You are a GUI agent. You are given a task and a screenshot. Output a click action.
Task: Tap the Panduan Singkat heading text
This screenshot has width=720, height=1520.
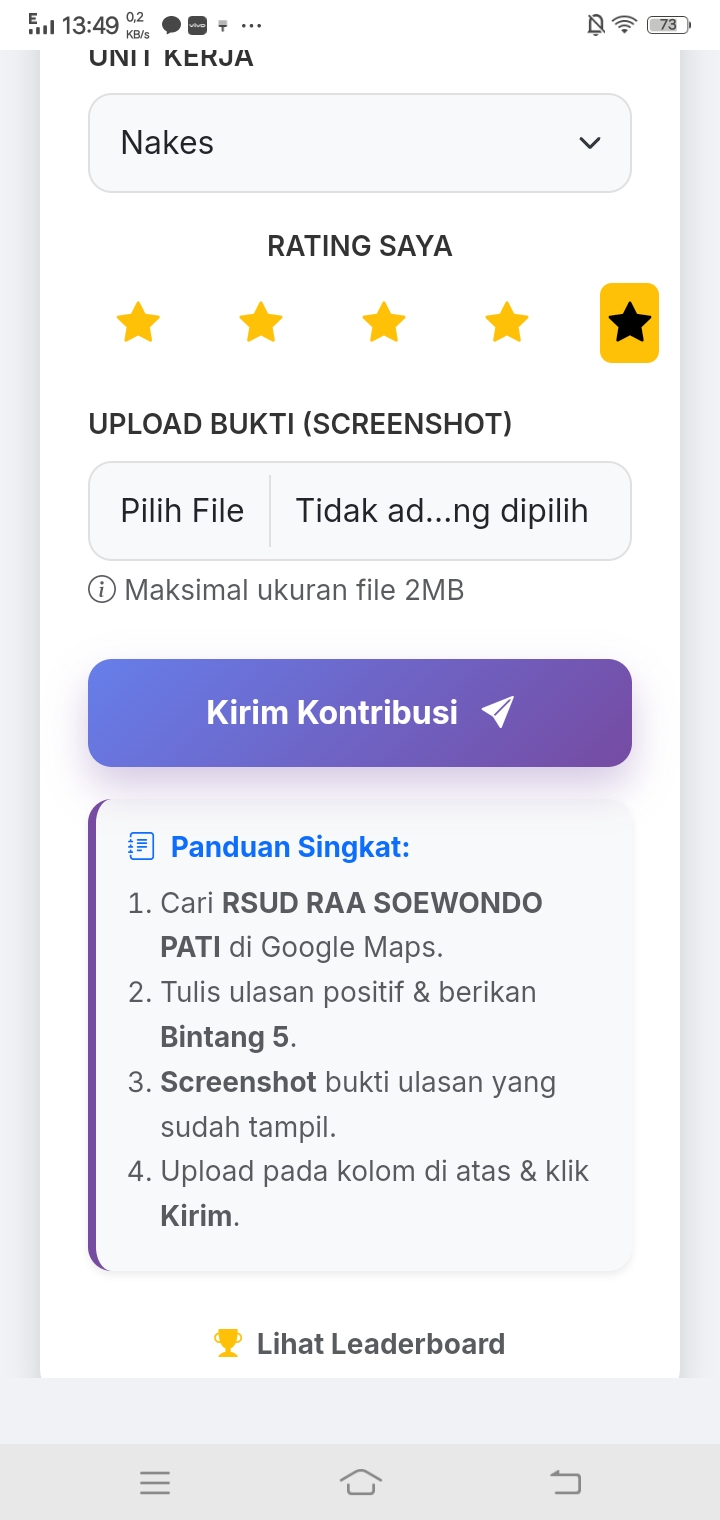click(290, 847)
